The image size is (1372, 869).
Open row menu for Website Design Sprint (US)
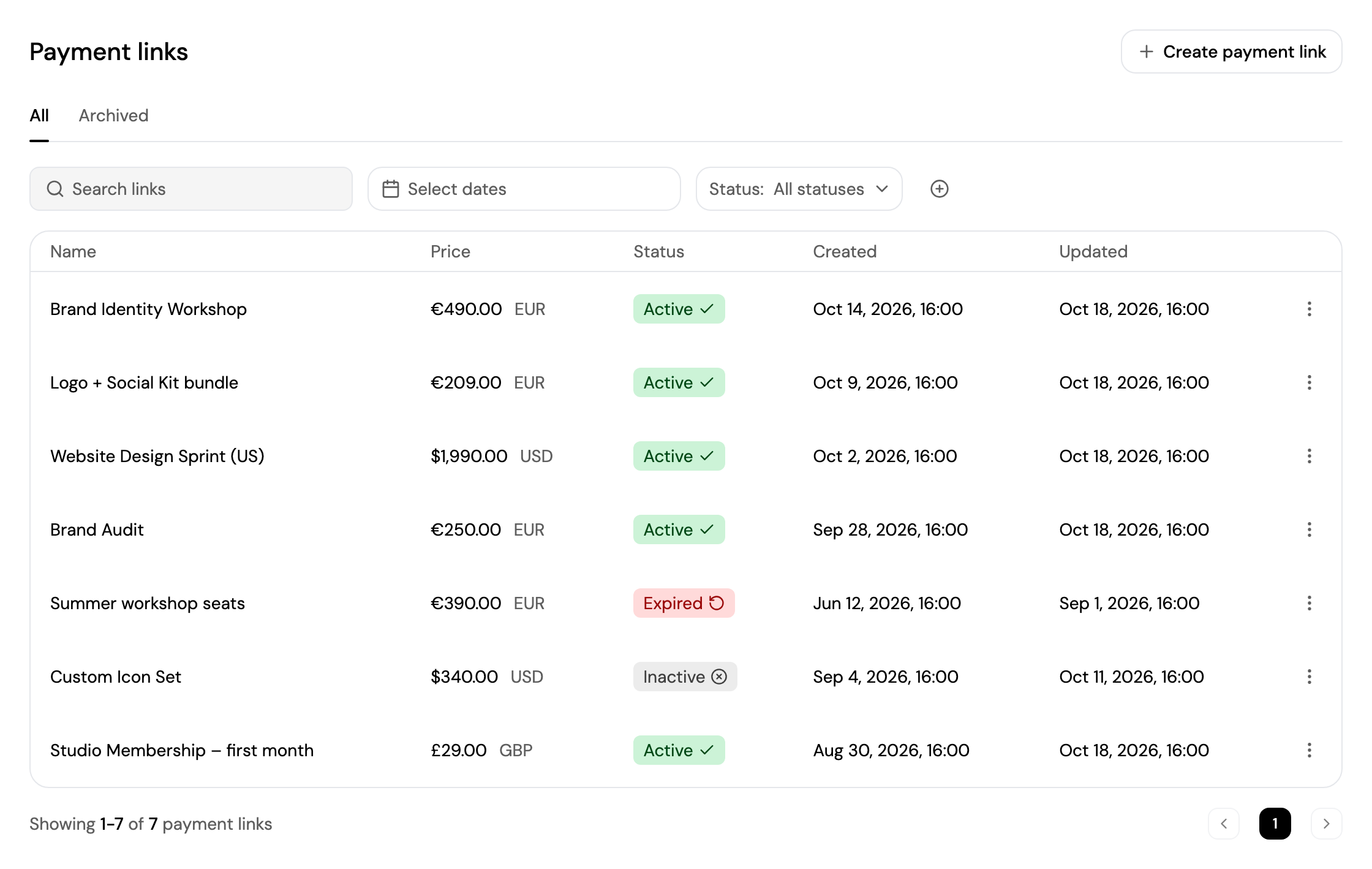click(1309, 456)
